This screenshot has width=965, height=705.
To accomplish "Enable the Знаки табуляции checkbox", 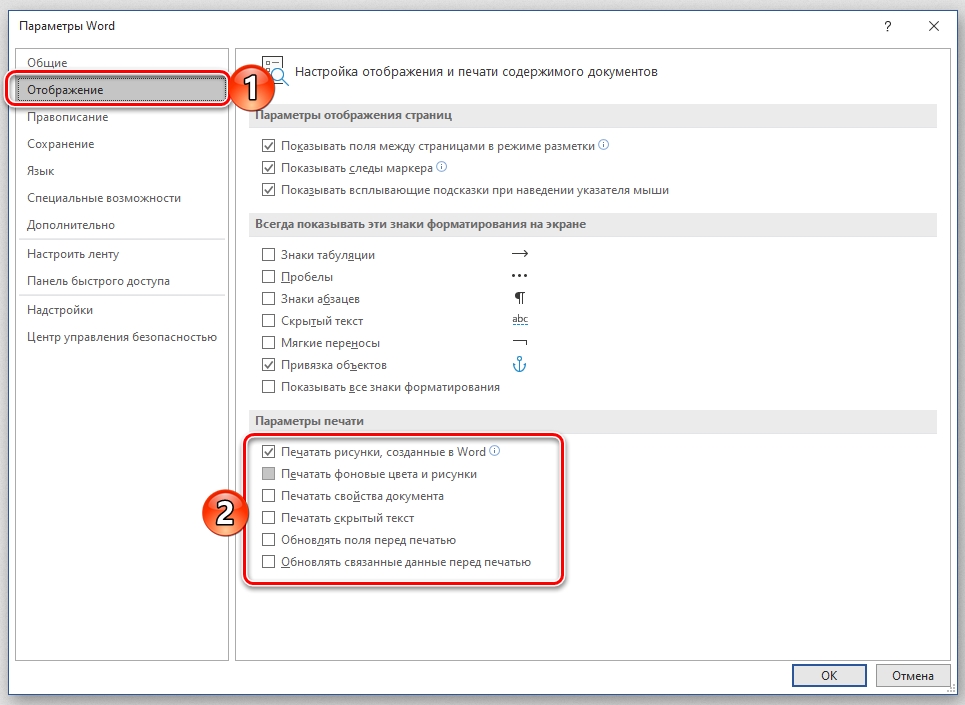I will [x=268, y=255].
